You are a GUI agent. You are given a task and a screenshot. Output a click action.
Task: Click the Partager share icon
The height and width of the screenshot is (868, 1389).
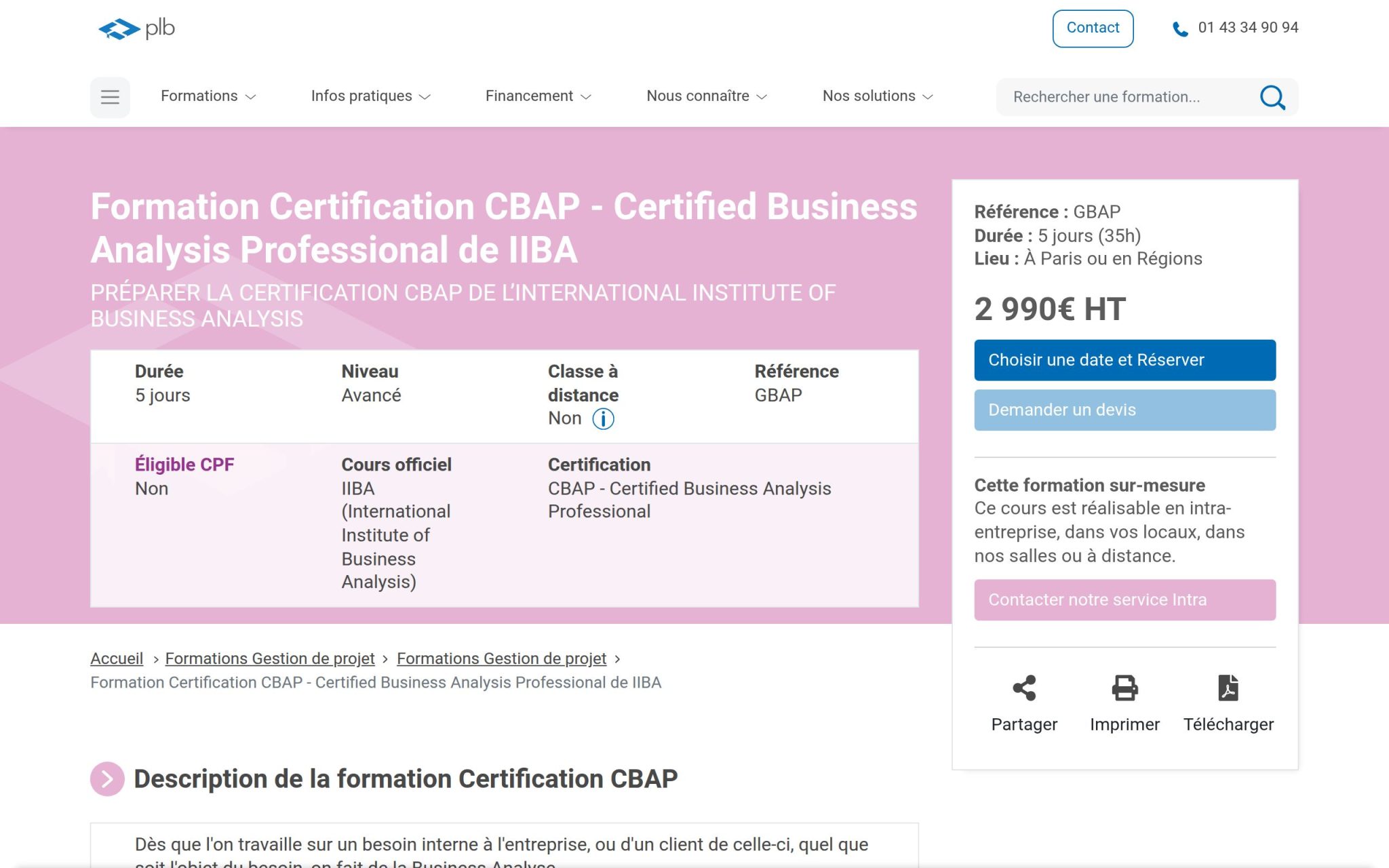(1024, 688)
